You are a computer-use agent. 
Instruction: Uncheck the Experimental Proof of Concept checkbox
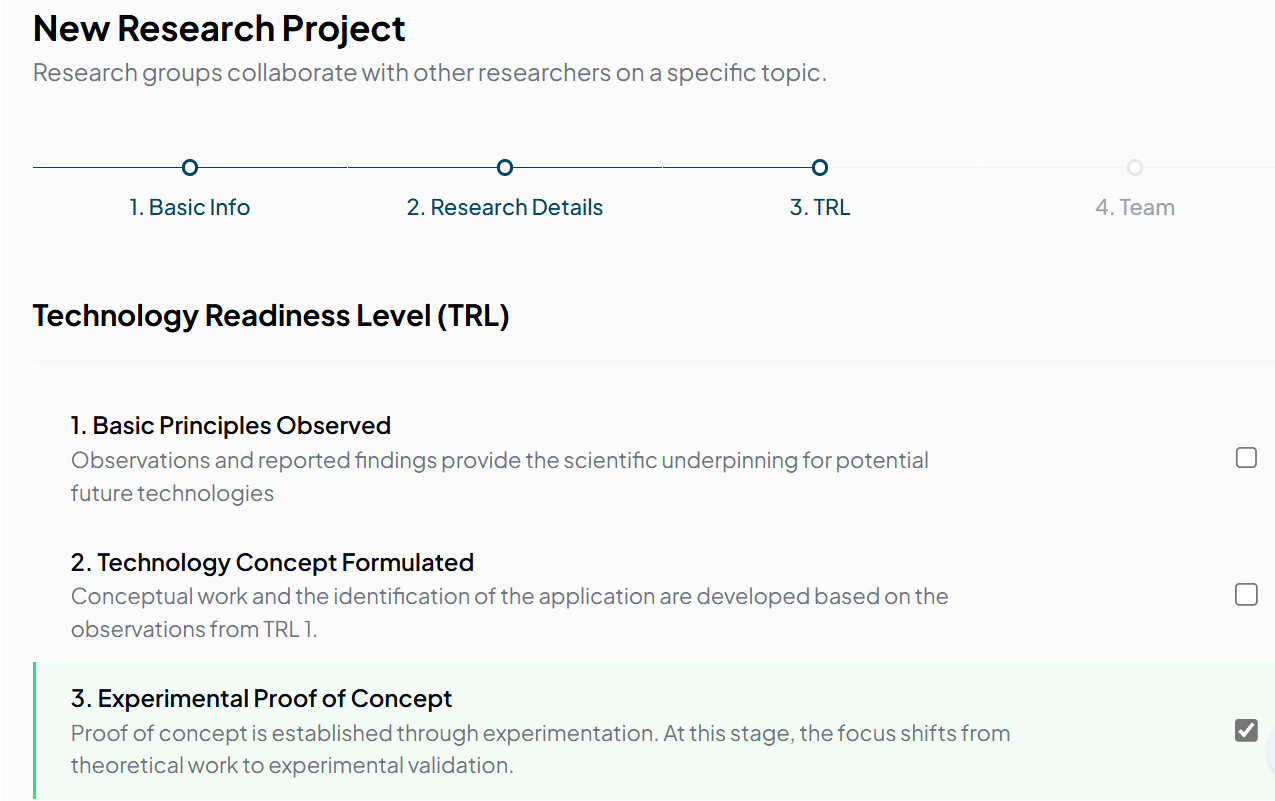[x=1246, y=731]
